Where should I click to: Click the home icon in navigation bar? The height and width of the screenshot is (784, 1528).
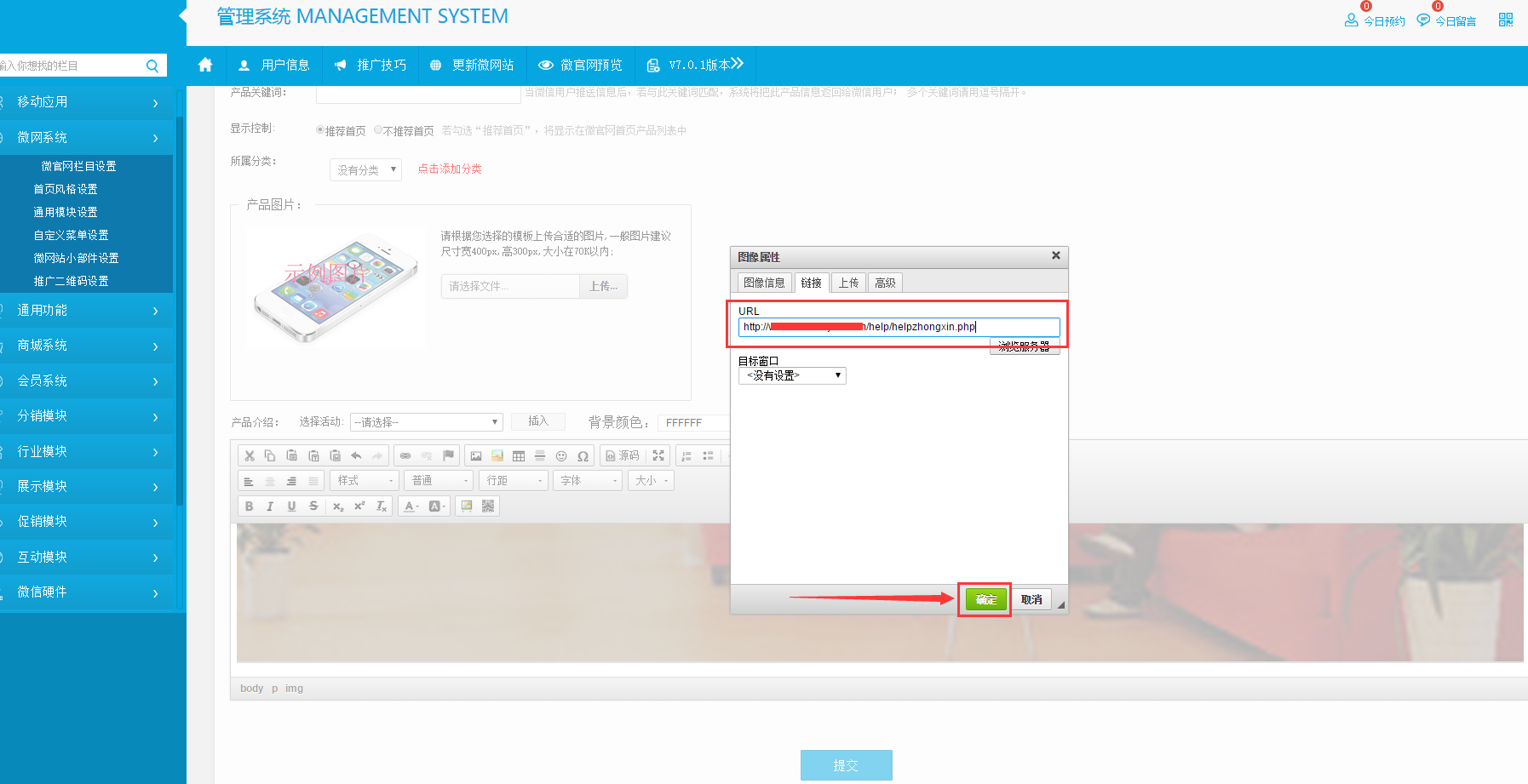point(205,66)
